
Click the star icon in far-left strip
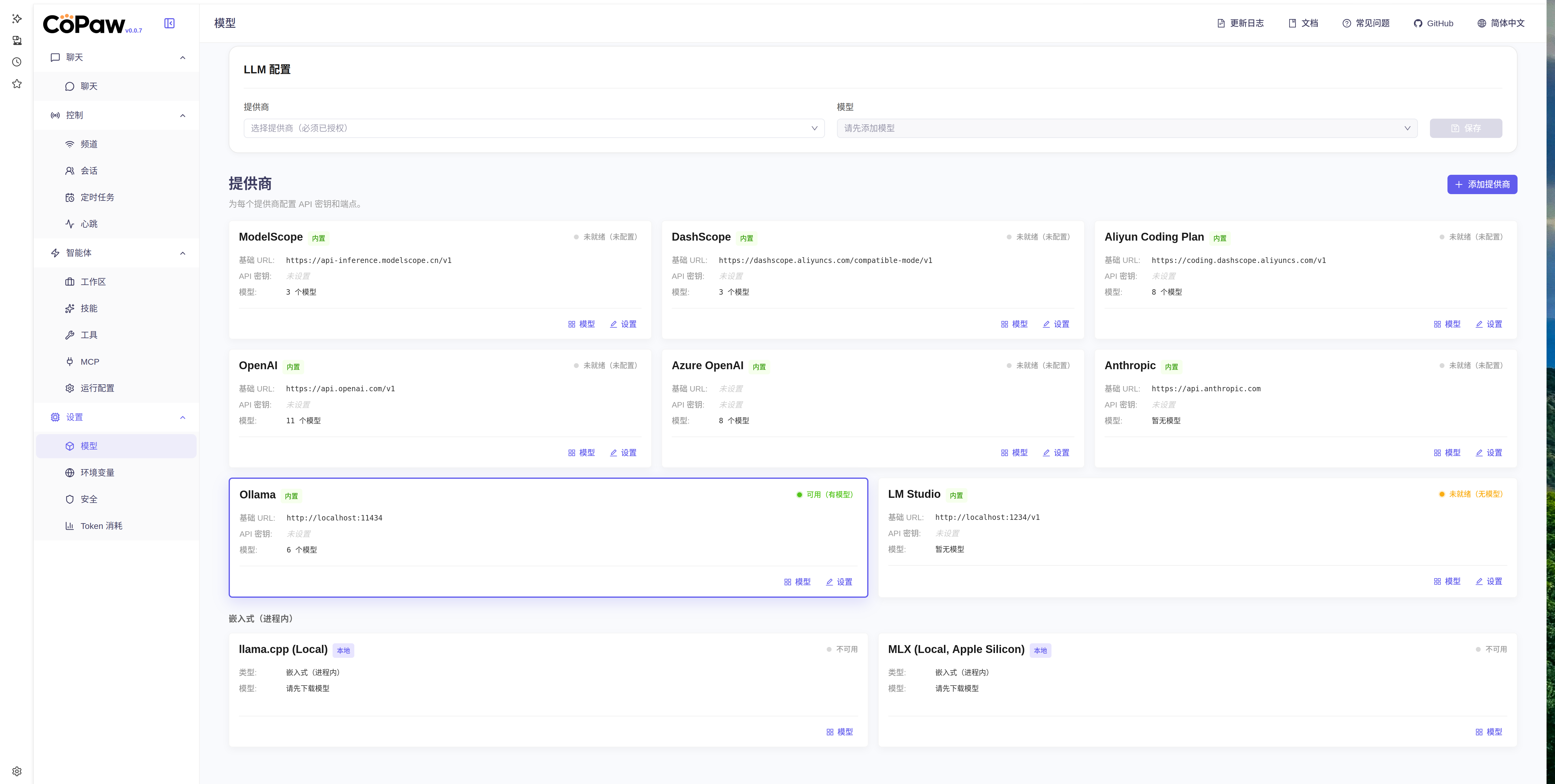tap(17, 84)
